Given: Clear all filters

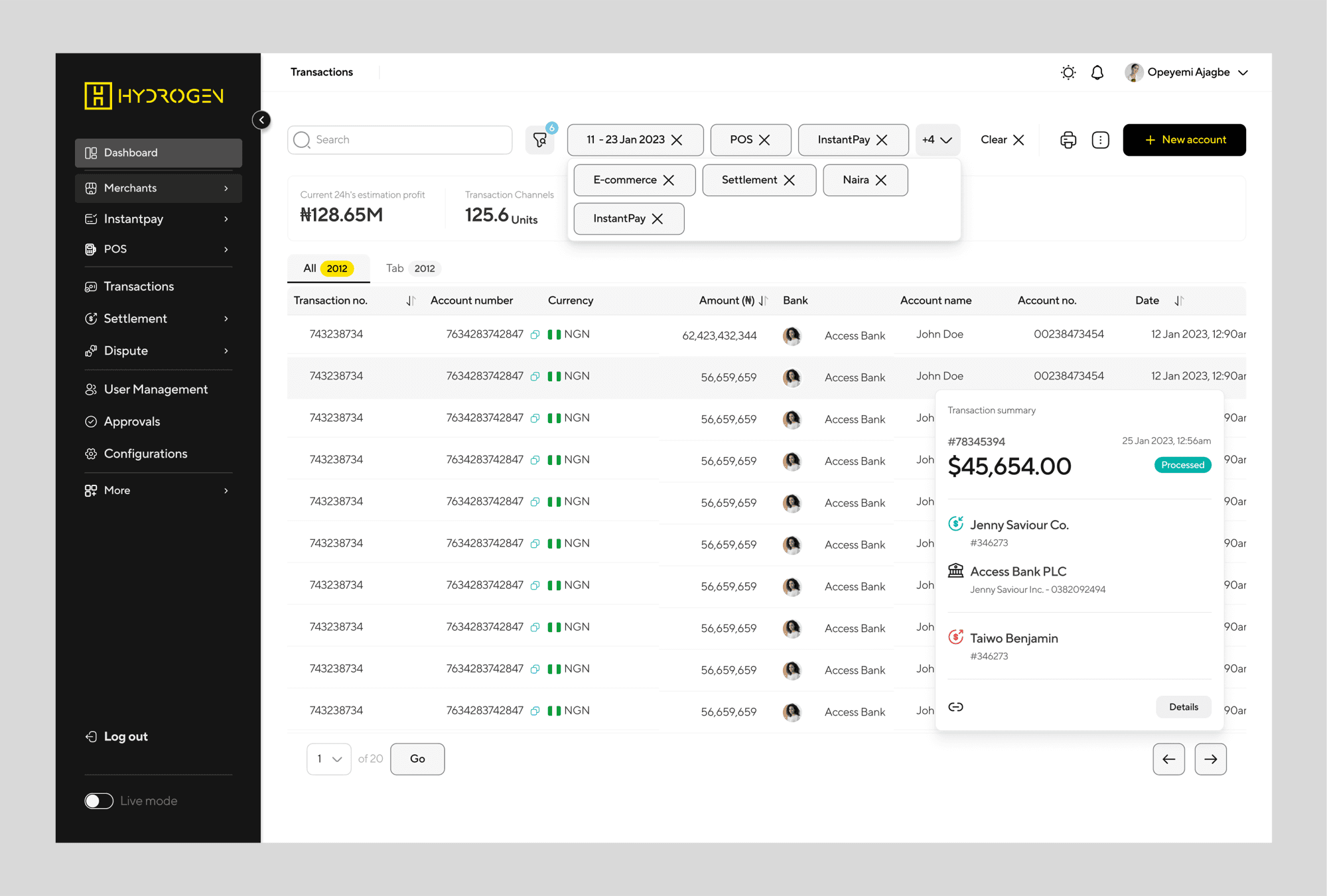Looking at the screenshot, I should 1003,140.
